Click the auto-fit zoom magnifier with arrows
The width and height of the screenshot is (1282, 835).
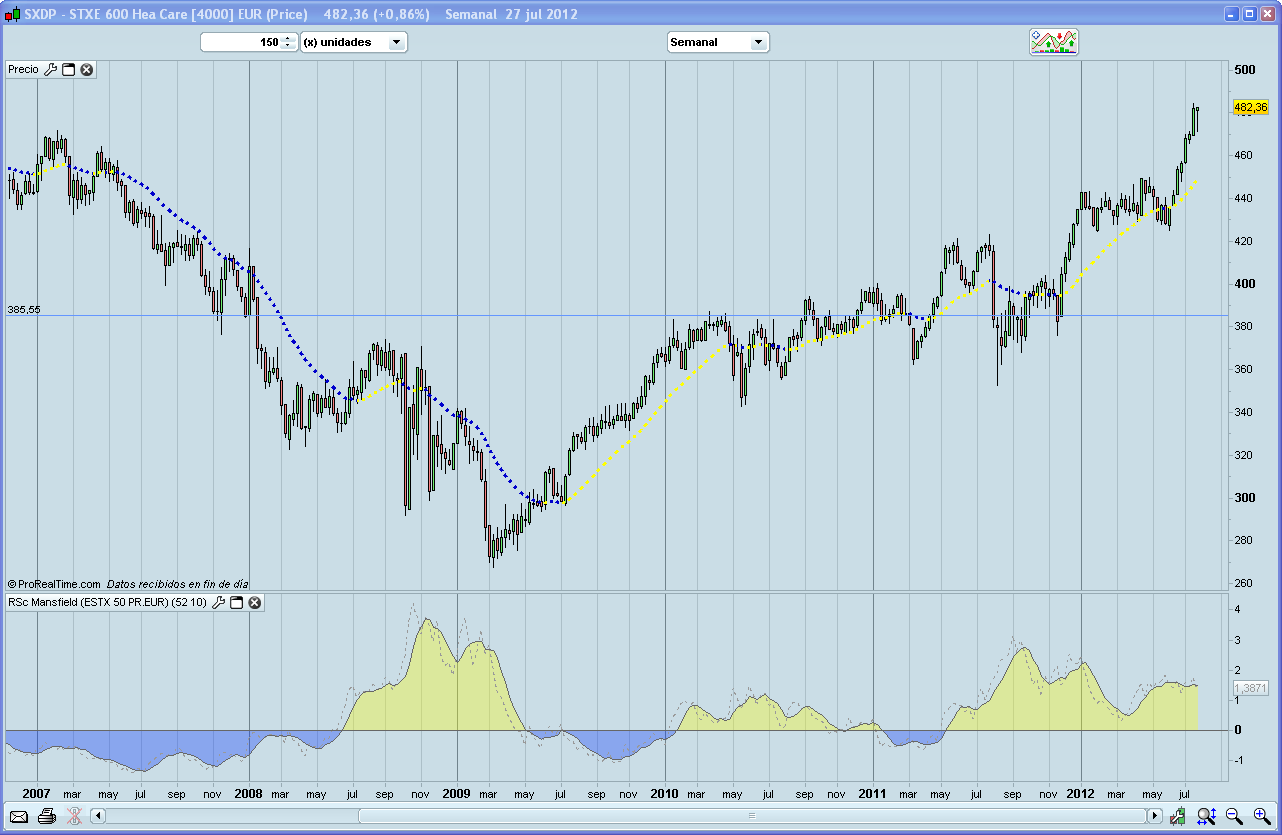(x=1206, y=816)
